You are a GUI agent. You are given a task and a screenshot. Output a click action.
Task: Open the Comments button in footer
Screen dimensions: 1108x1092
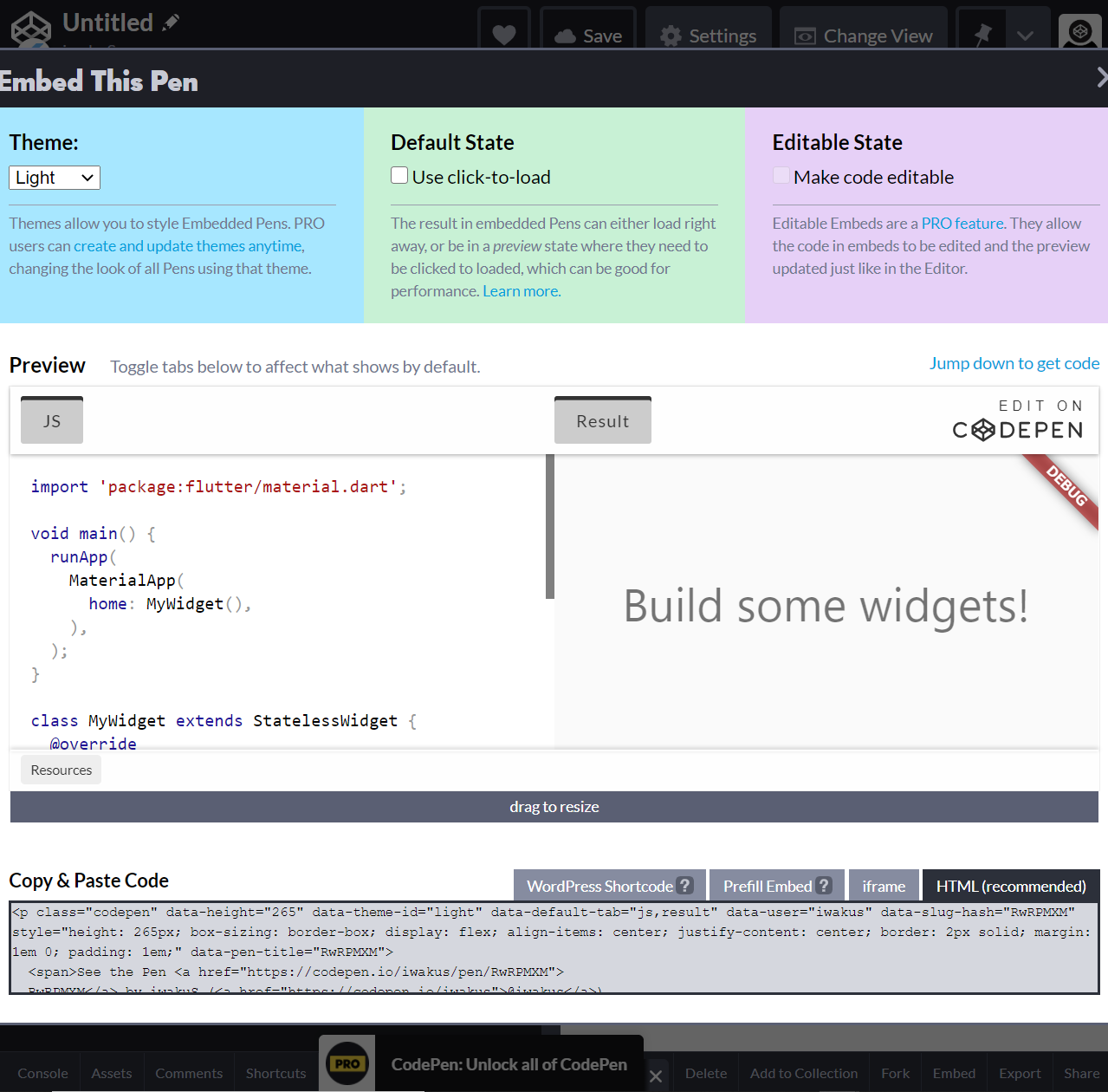pyautogui.click(x=189, y=1073)
